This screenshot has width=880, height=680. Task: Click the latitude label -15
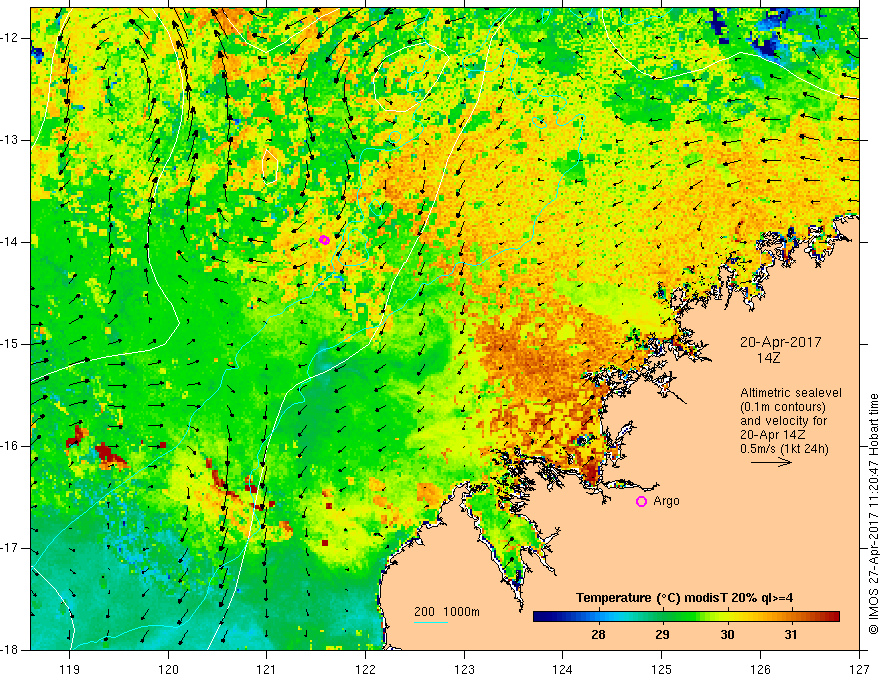[x=10, y=344]
